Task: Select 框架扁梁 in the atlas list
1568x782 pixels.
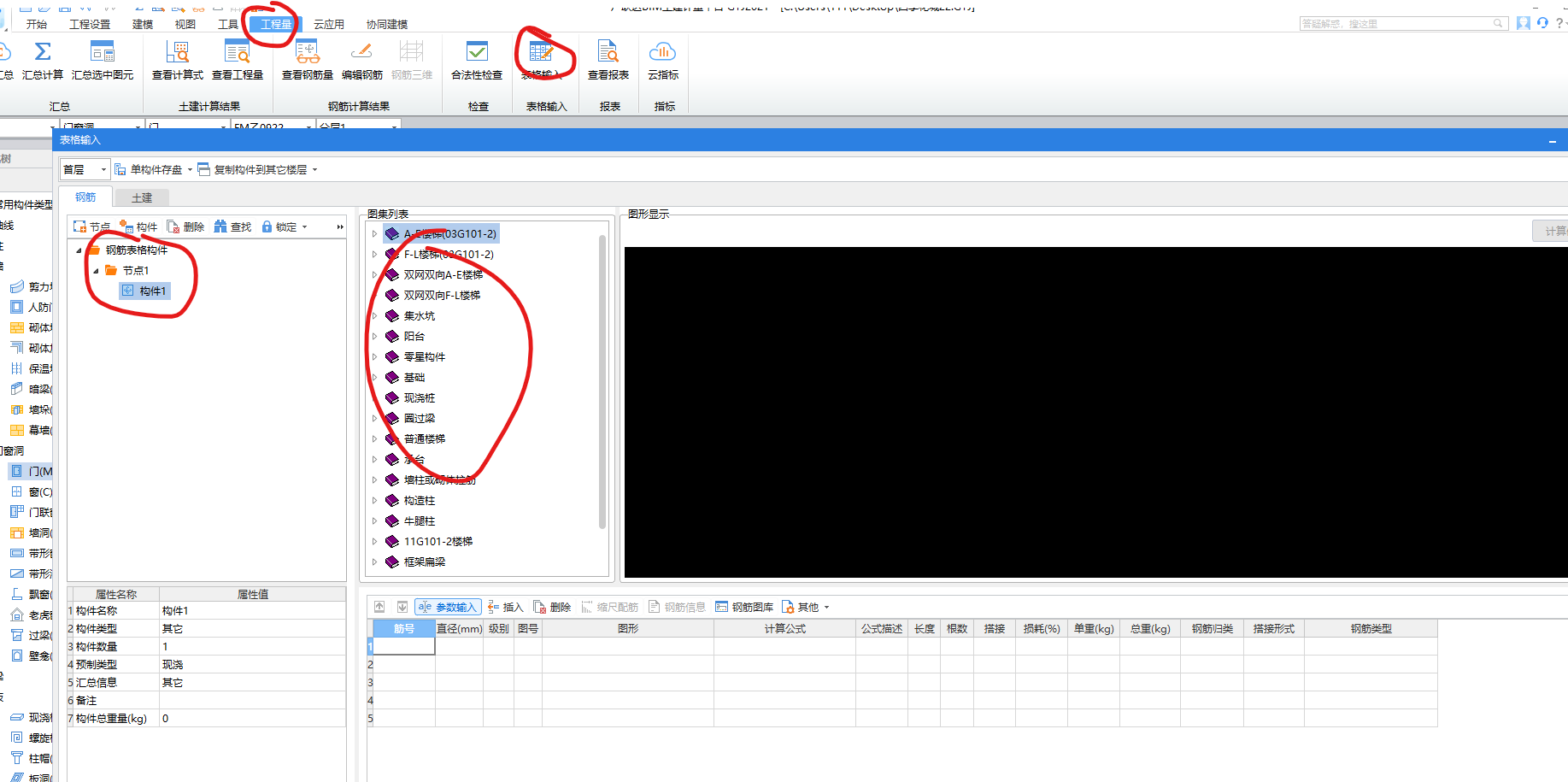Action: pyautogui.click(x=425, y=562)
